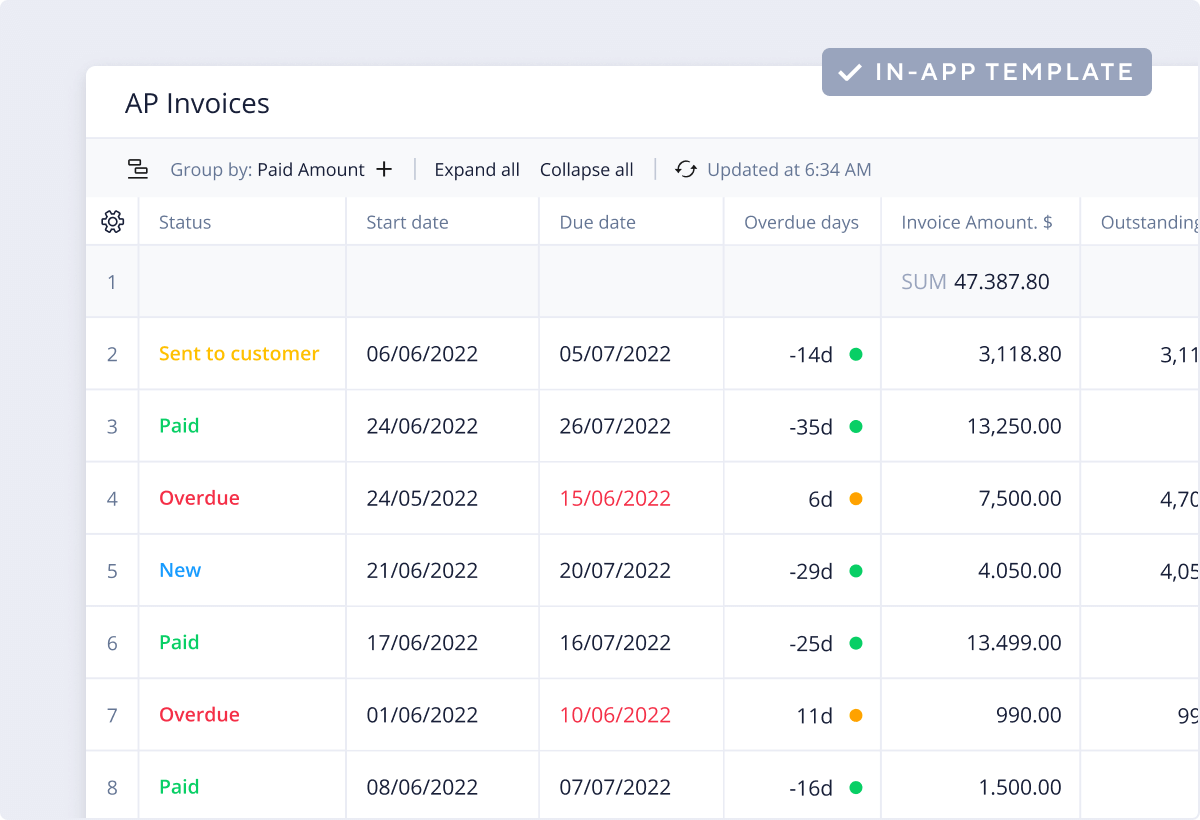The height and width of the screenshot is (820, 1200).
Task: Click the orange dot beside 11d
Action: click(856, 715)
